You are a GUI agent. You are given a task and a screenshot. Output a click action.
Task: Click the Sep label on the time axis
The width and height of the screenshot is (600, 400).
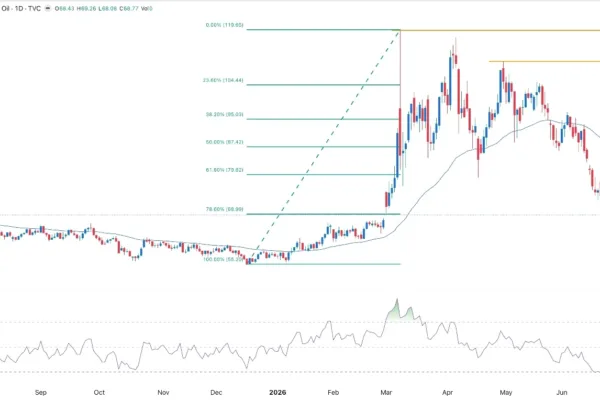pyautogui.click(x=41, y=392)
